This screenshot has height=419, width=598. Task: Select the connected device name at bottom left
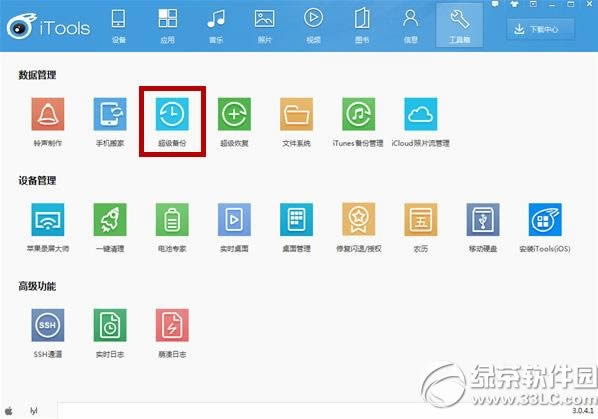[34, 411]
